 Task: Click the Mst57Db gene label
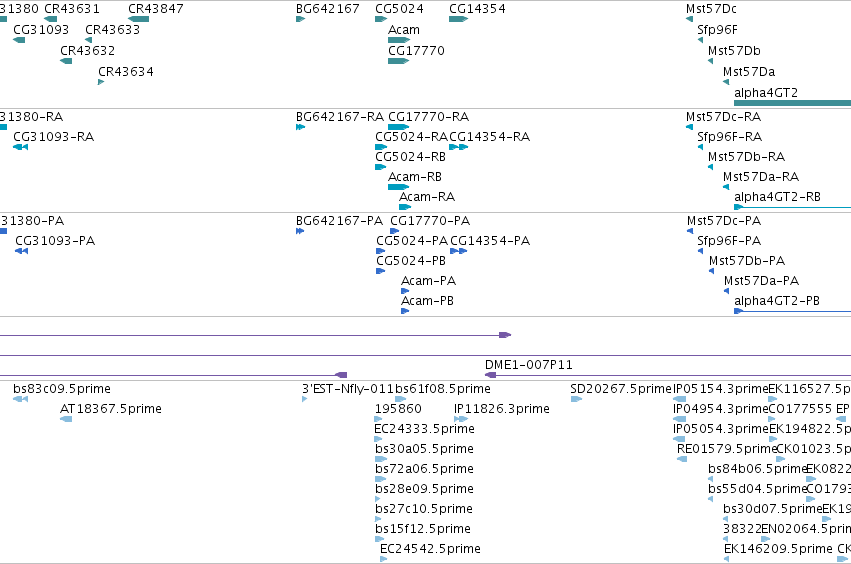734,50
